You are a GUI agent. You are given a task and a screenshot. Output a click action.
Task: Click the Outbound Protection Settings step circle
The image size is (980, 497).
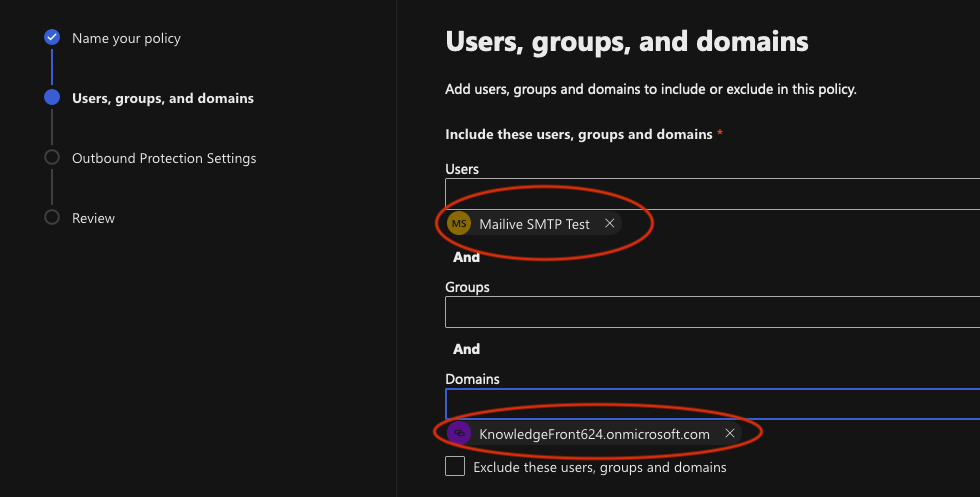click(52, 157)
